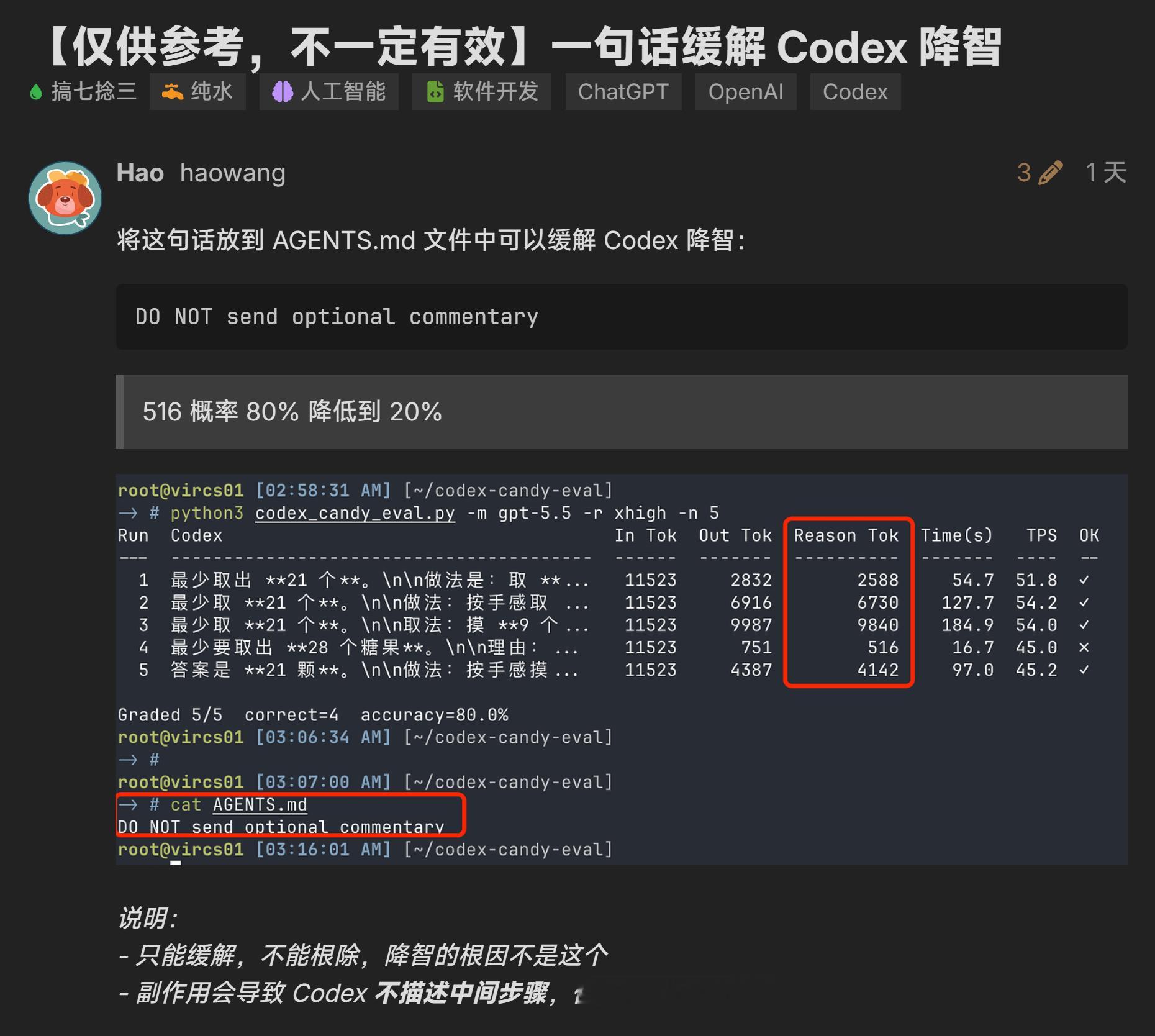1155x1036 pixels.
Task: Open edit history pencil icon
Action: 1050,173
